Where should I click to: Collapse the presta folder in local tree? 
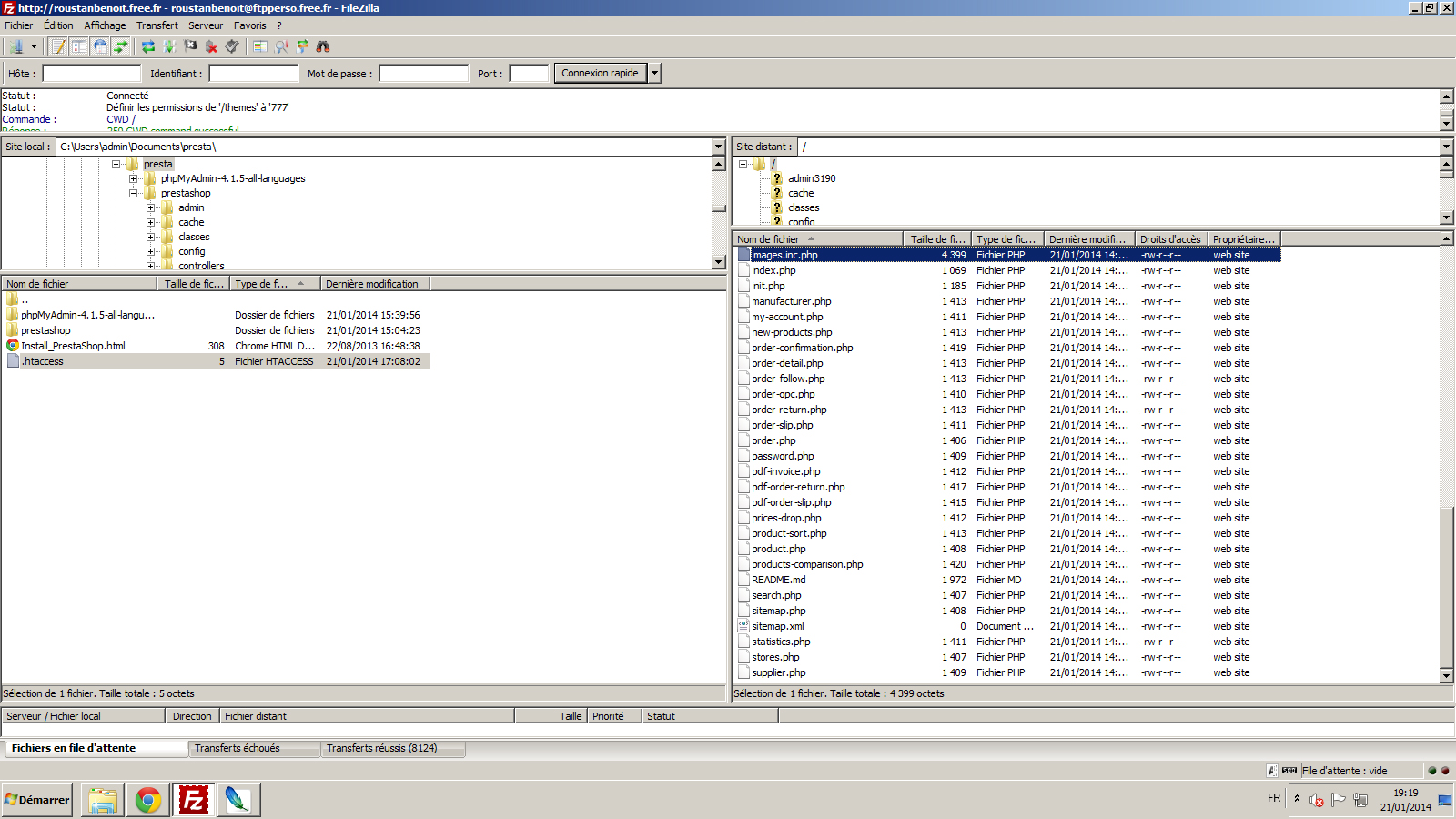116,164
